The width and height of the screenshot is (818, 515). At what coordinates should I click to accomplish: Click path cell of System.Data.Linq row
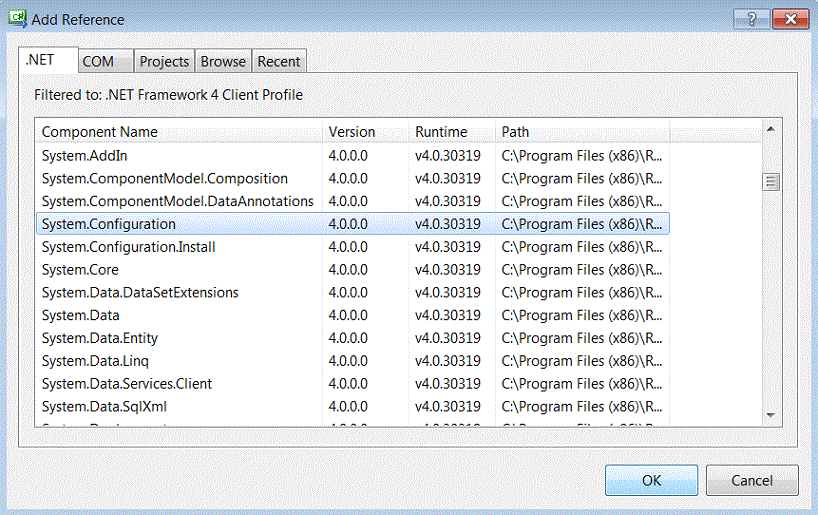(x=582, y=361)
